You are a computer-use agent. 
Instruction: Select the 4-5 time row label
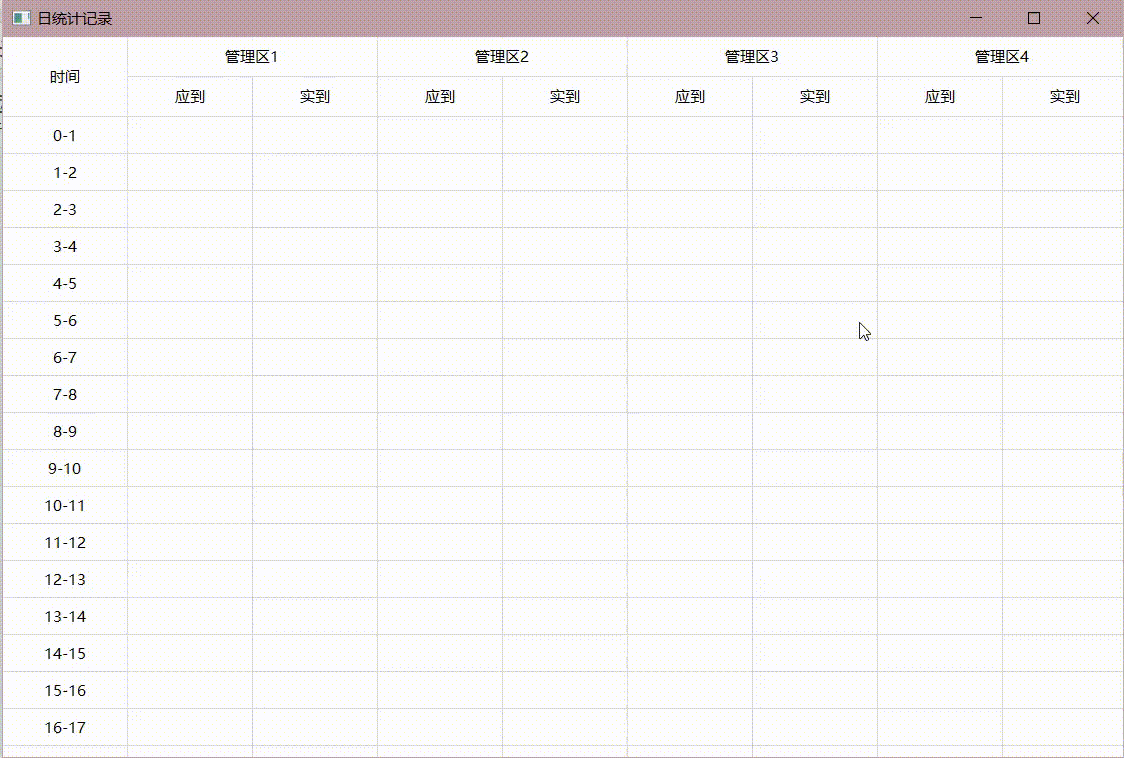tap(65, 283)
